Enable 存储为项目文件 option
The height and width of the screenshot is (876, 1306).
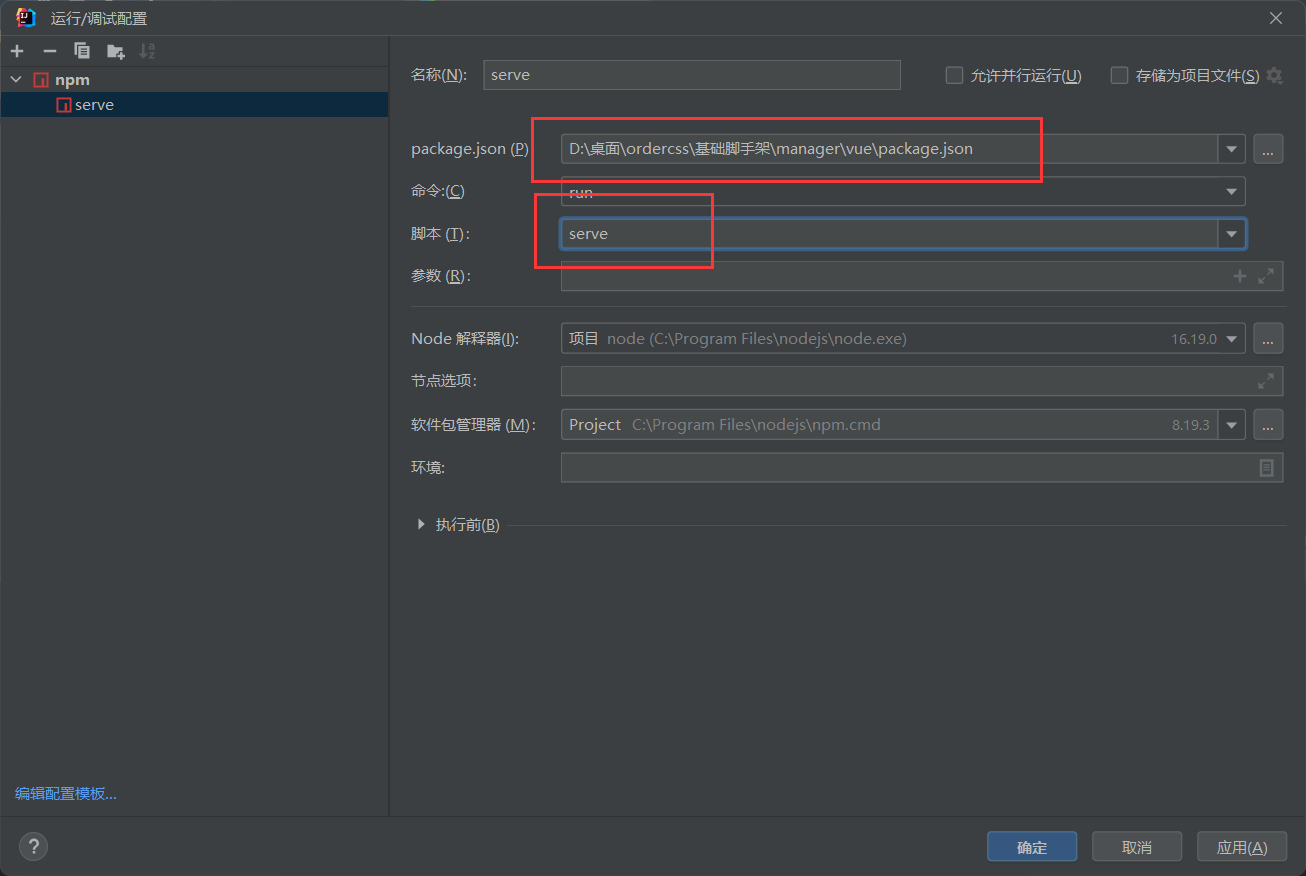(x=1119, y=74)
